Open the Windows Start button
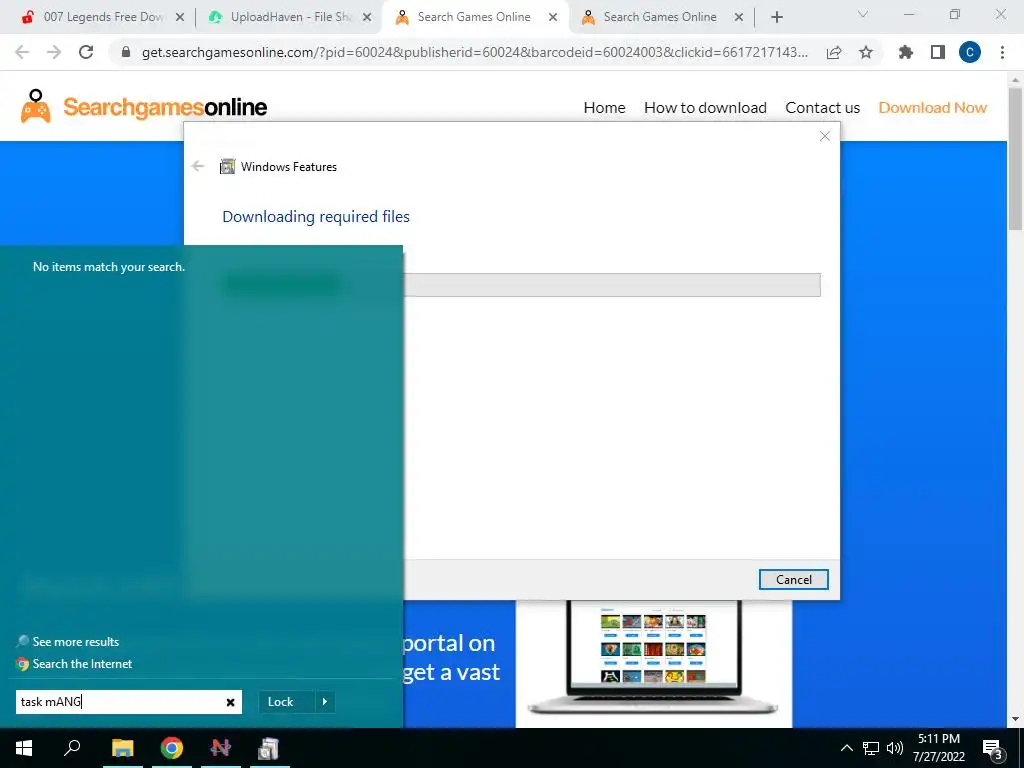The width and height of the screenshot is (1024, 768). tap(24, 748)
